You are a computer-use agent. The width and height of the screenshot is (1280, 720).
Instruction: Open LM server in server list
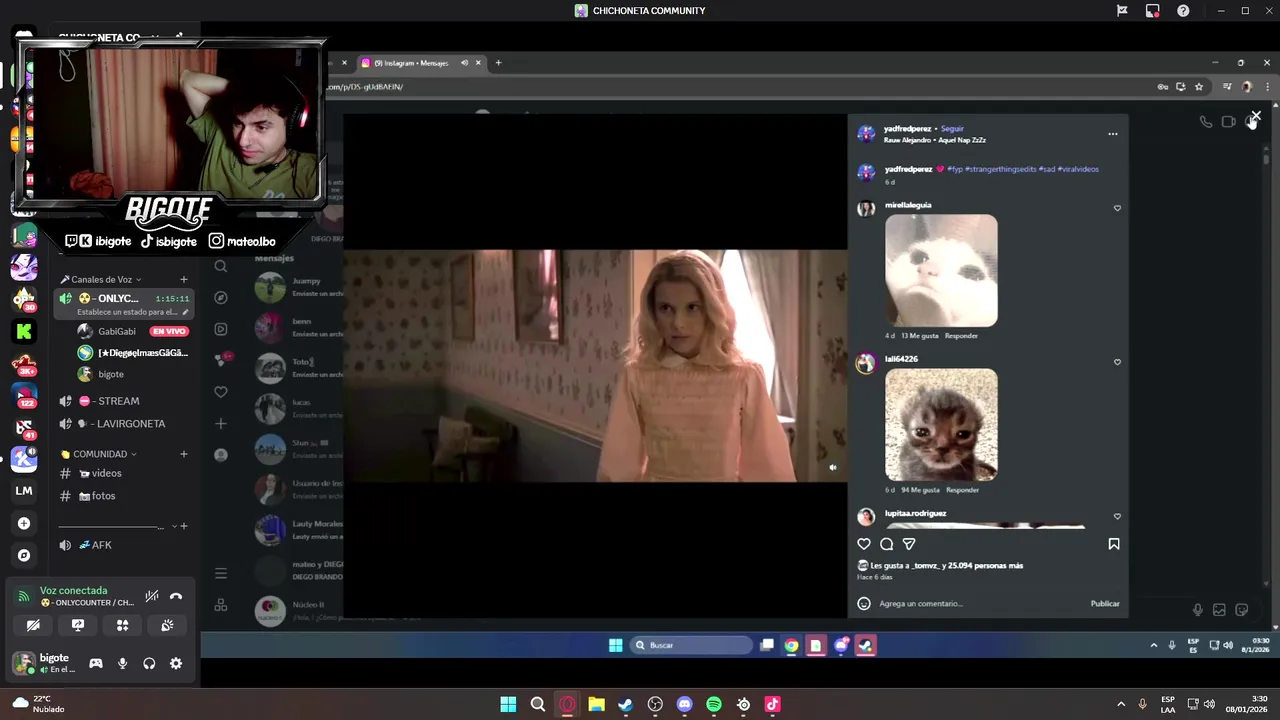click(x=24, y=491)
